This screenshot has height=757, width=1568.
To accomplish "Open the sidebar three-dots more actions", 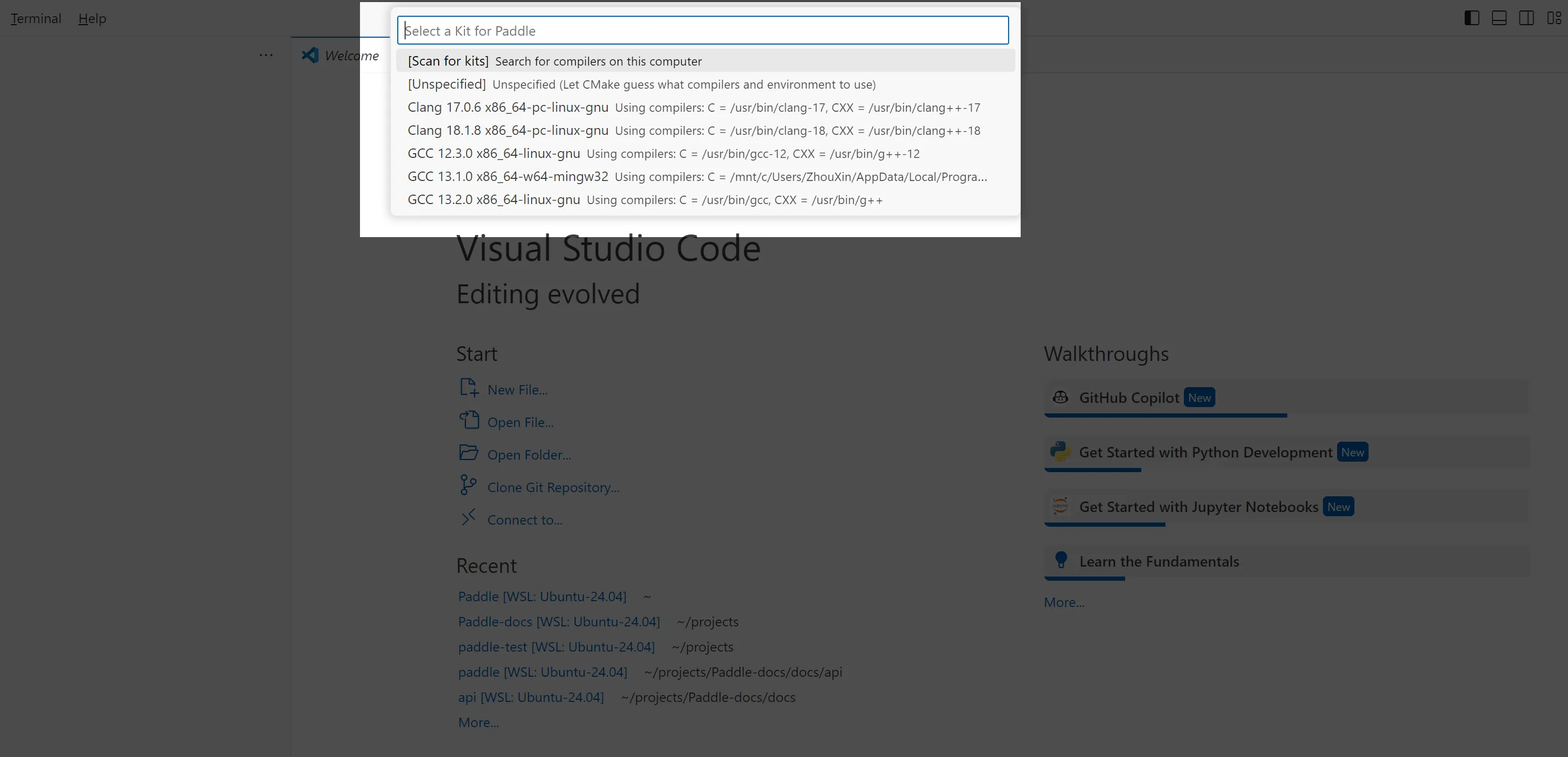I will (266, 55).
